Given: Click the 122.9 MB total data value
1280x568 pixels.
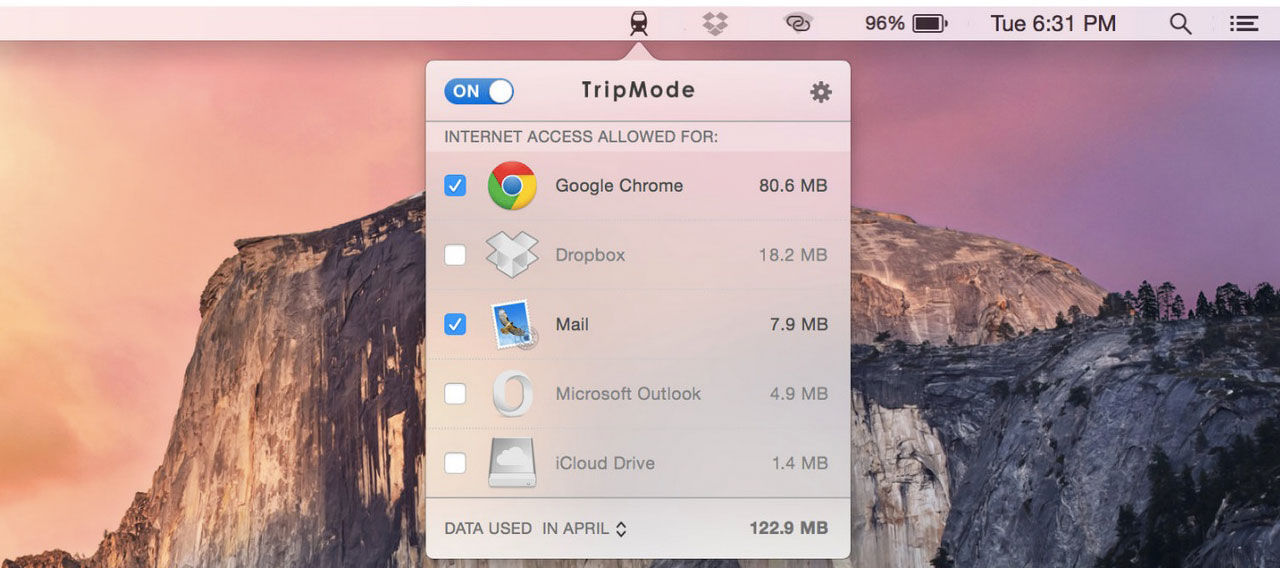Looking at the screenshot, I should (x=789, y=528).
